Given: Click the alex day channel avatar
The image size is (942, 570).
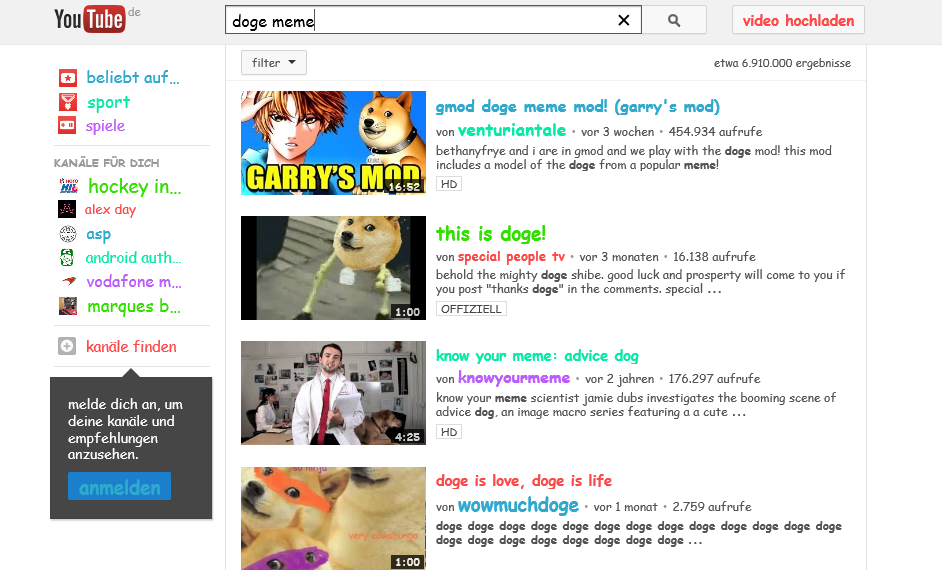Looking at the screenshot, I should click(x=67, y=209).
